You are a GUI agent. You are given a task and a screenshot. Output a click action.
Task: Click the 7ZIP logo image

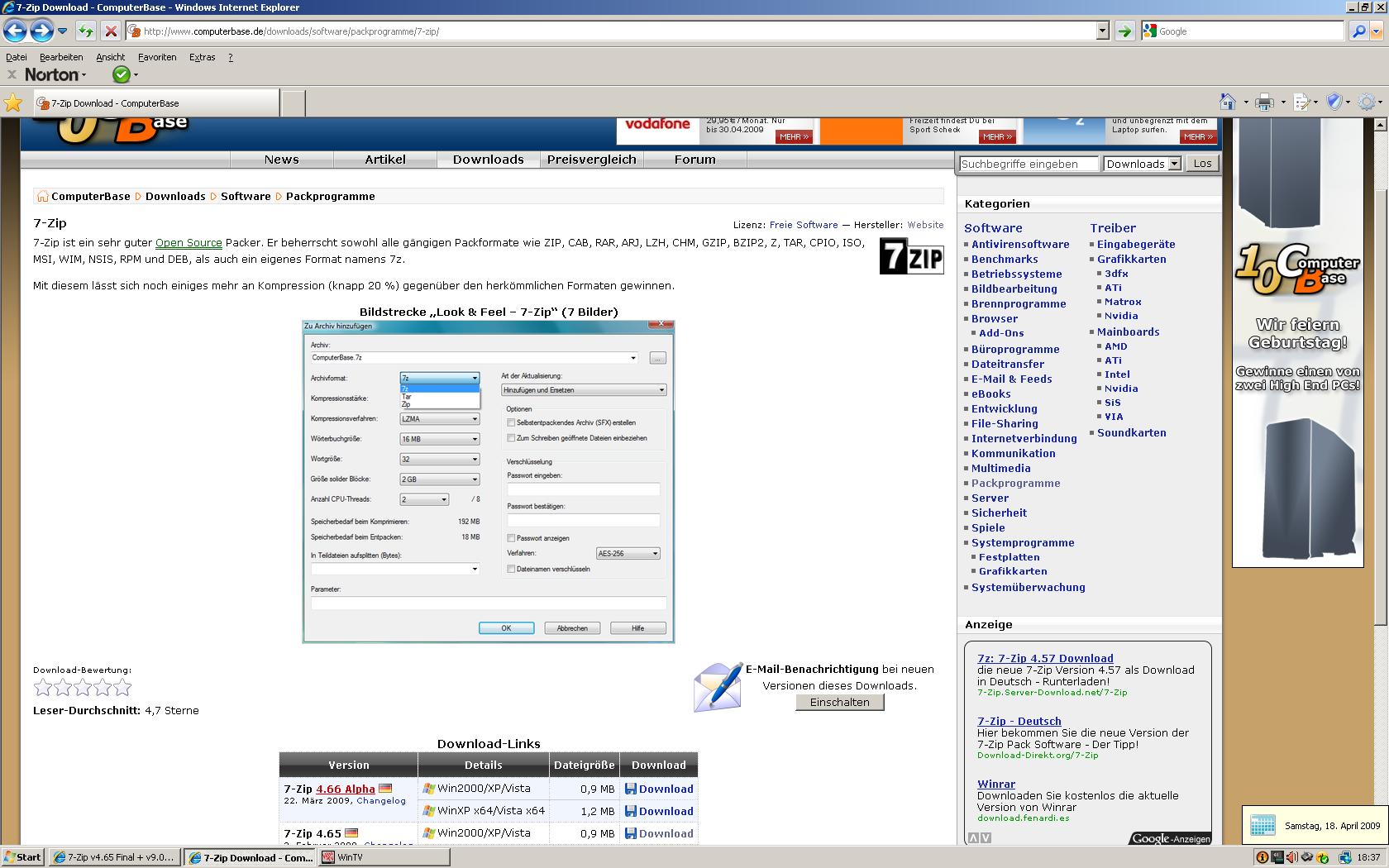(x=911, y=255)
